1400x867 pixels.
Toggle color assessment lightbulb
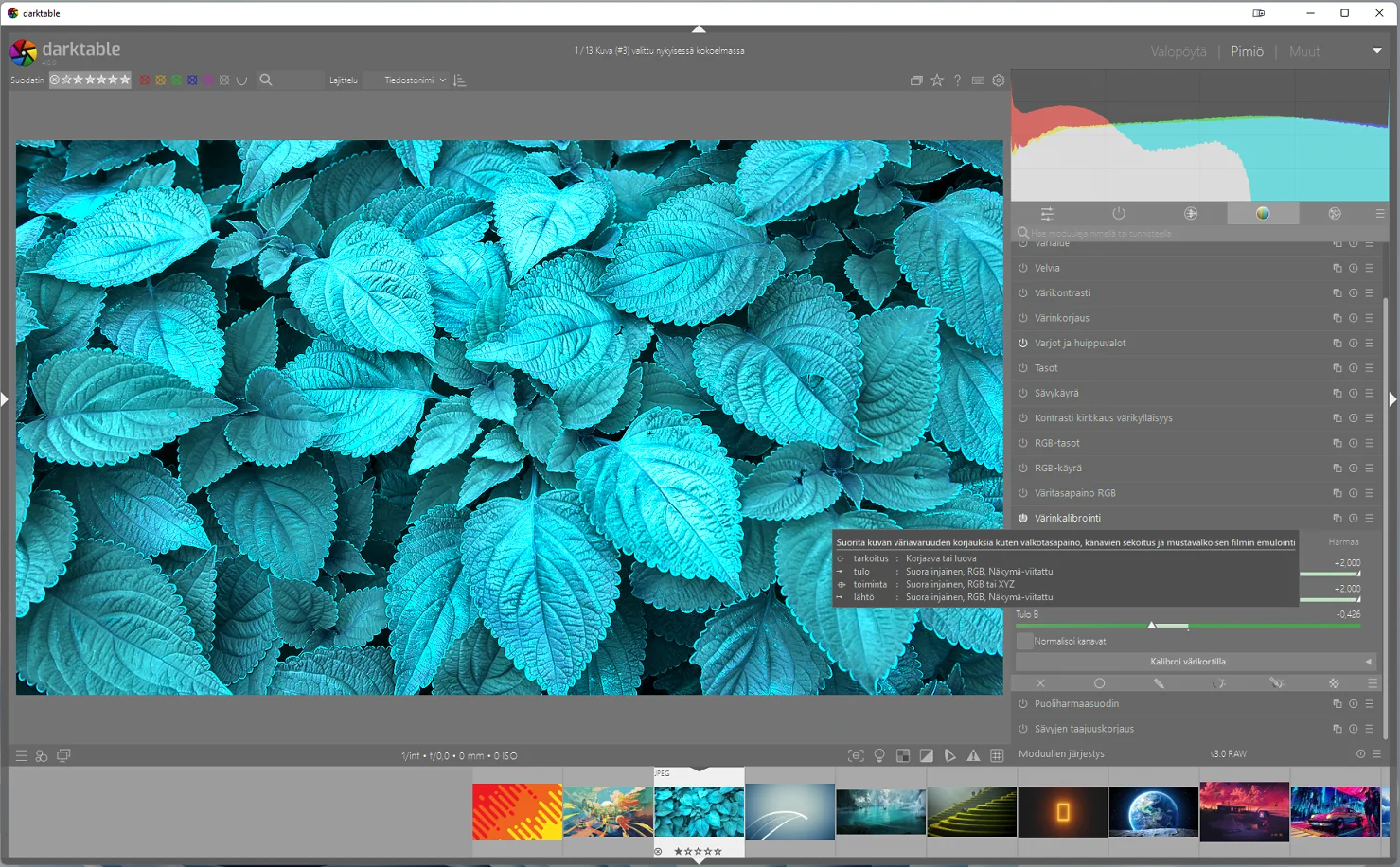pos(879,755)
